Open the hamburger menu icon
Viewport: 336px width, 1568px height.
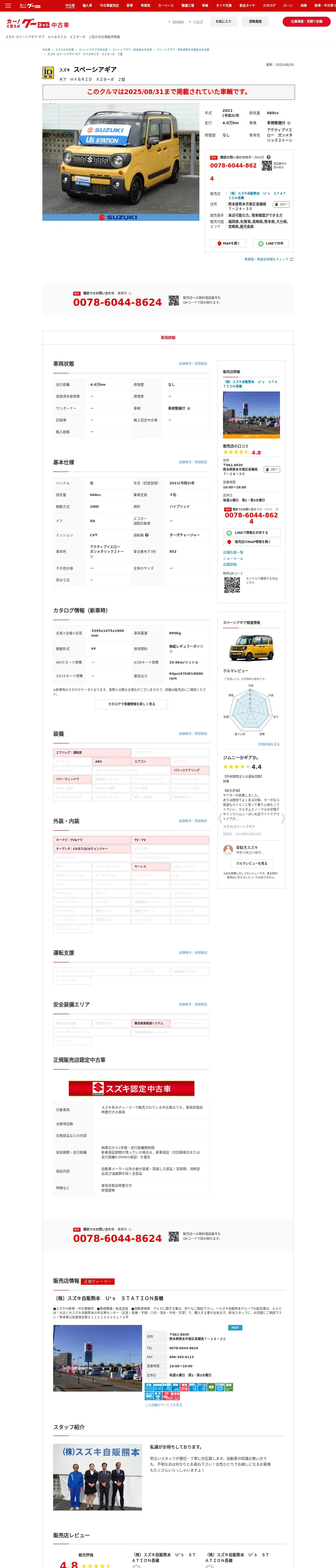[8, 5]
